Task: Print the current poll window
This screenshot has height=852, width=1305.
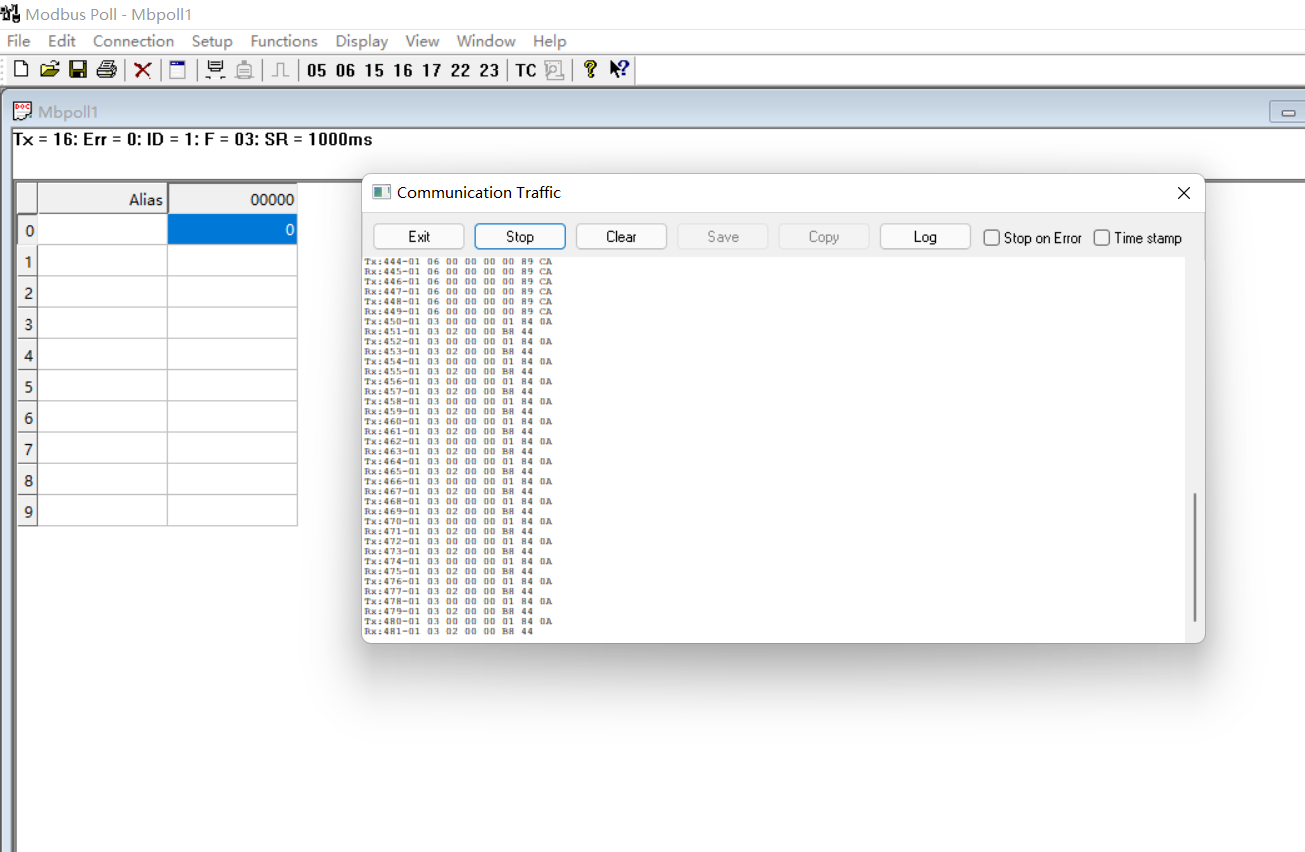Action: click(x=107, y=69)
